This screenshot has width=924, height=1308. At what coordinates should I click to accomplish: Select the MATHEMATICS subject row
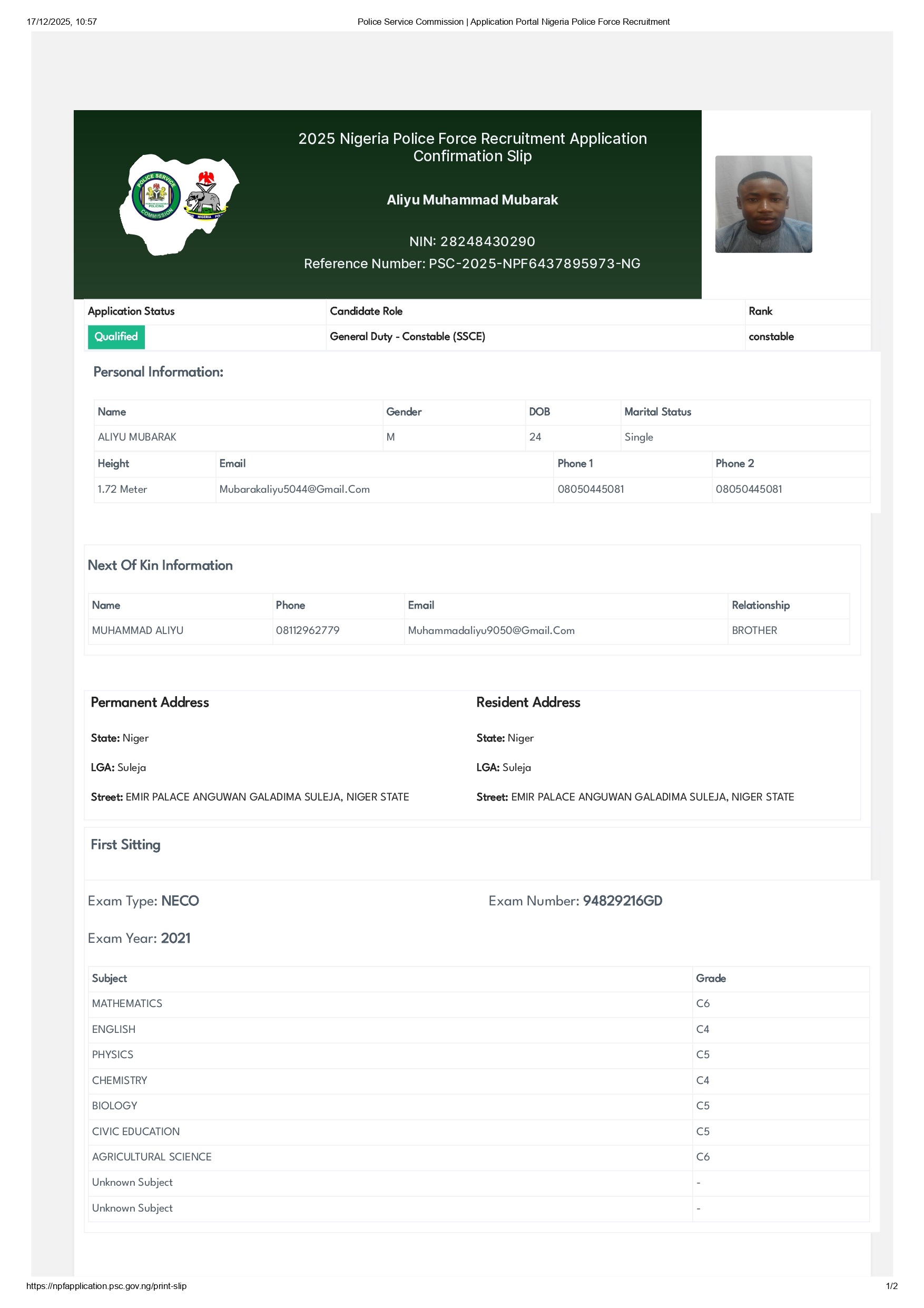coord(127,1004)
